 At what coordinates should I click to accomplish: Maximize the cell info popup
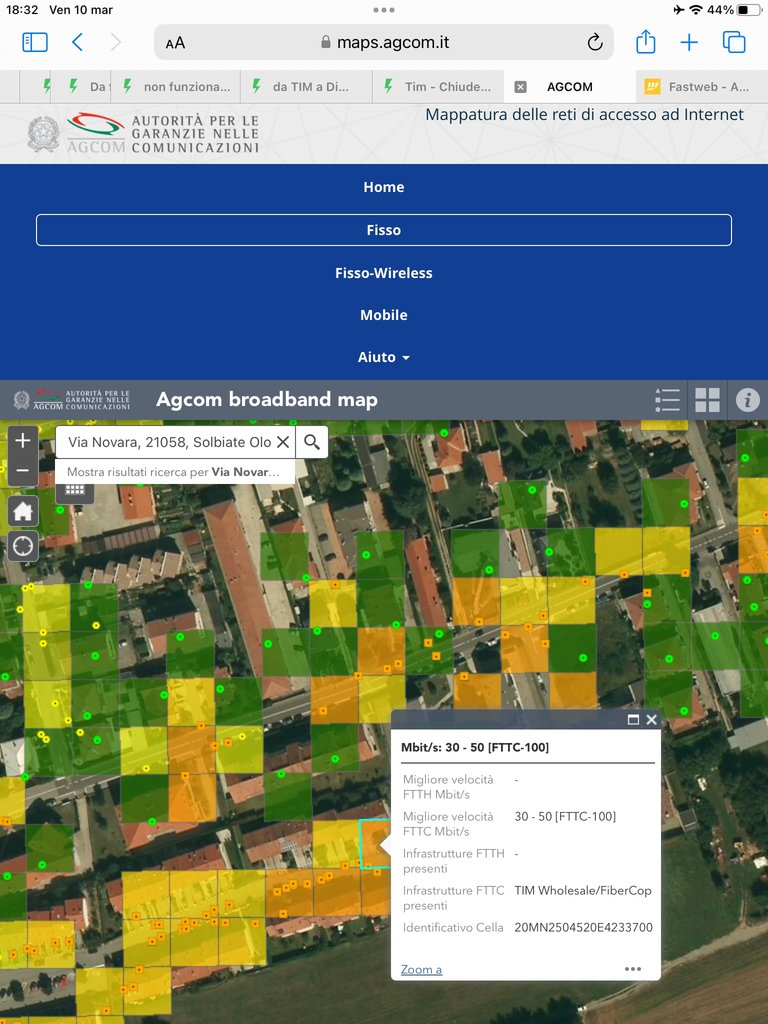coord(633,720)
